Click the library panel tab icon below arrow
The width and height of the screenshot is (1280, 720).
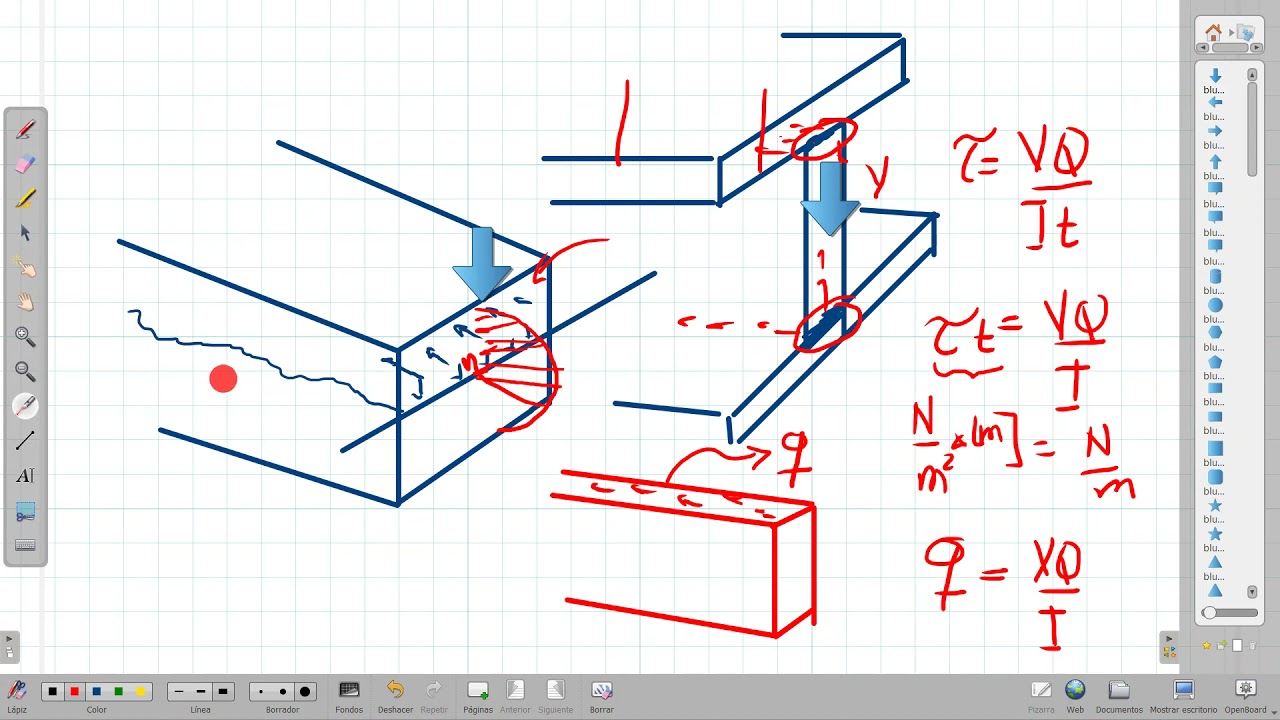(1169, 653)
